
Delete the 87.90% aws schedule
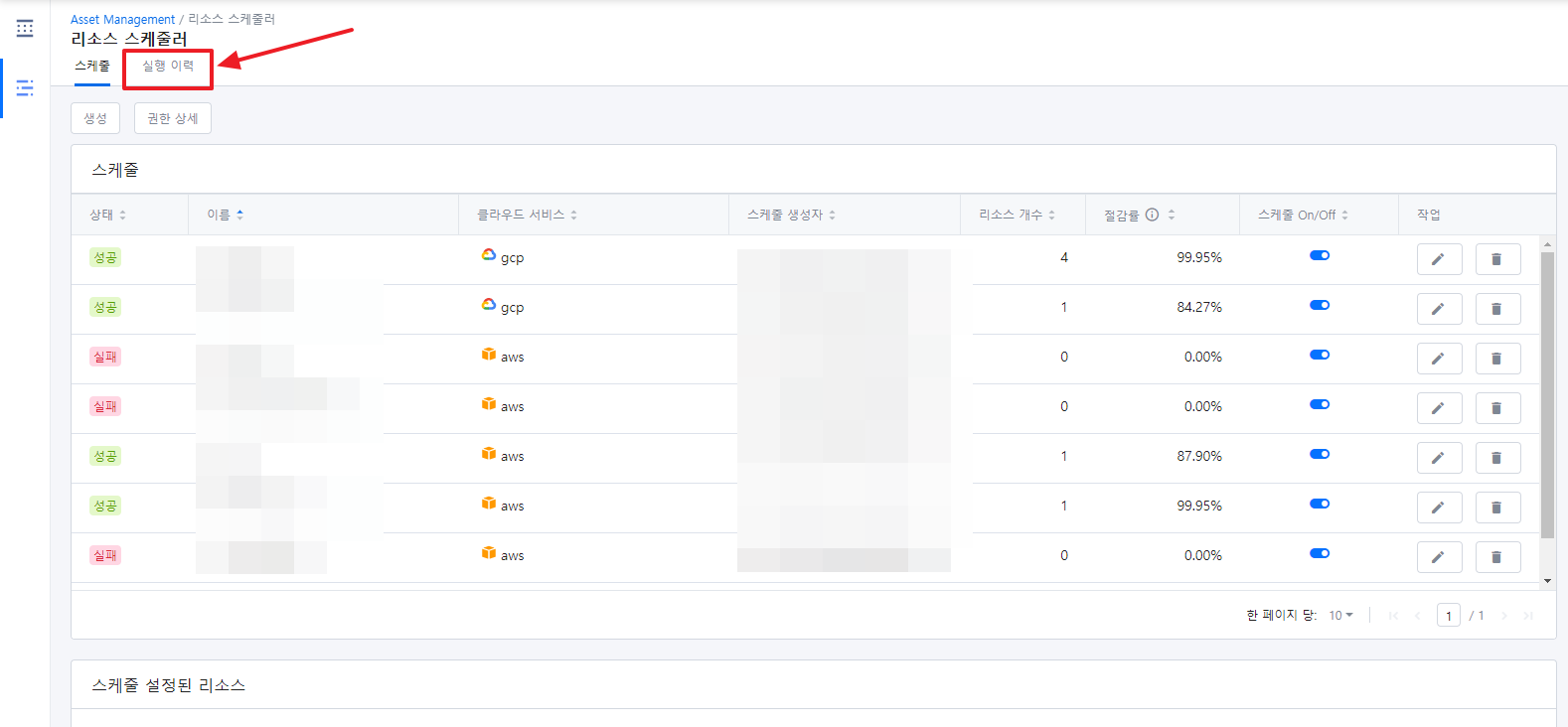tap(1497, 458)
